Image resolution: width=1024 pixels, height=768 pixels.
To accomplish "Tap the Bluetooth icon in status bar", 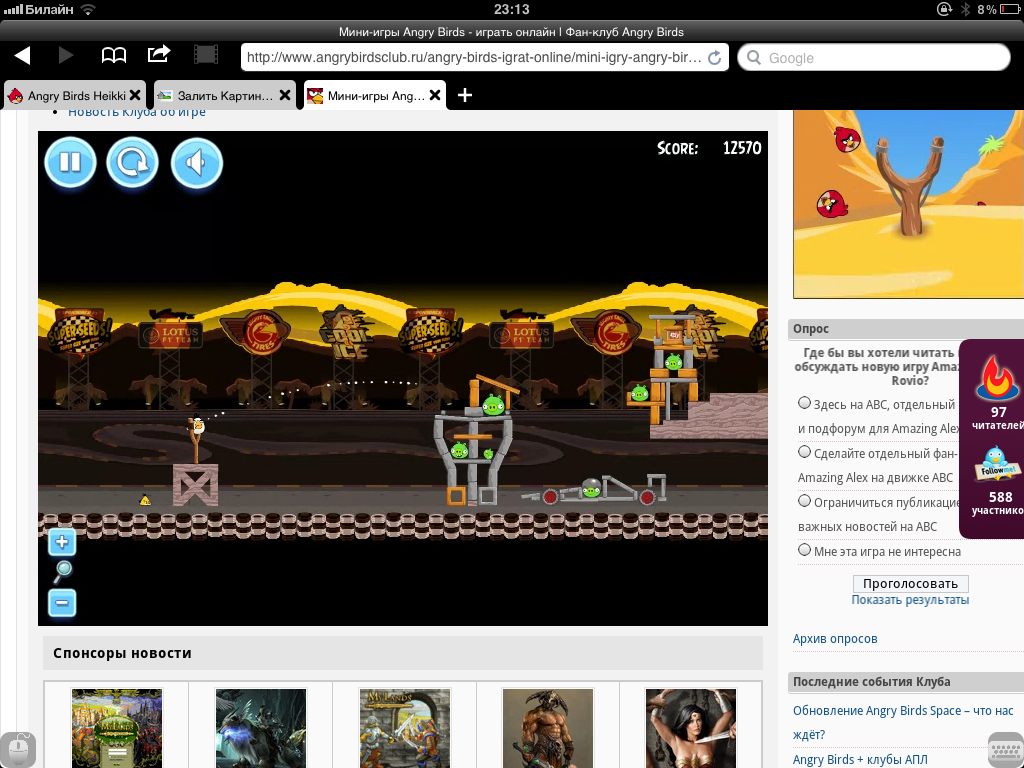I will click(965, 9).
